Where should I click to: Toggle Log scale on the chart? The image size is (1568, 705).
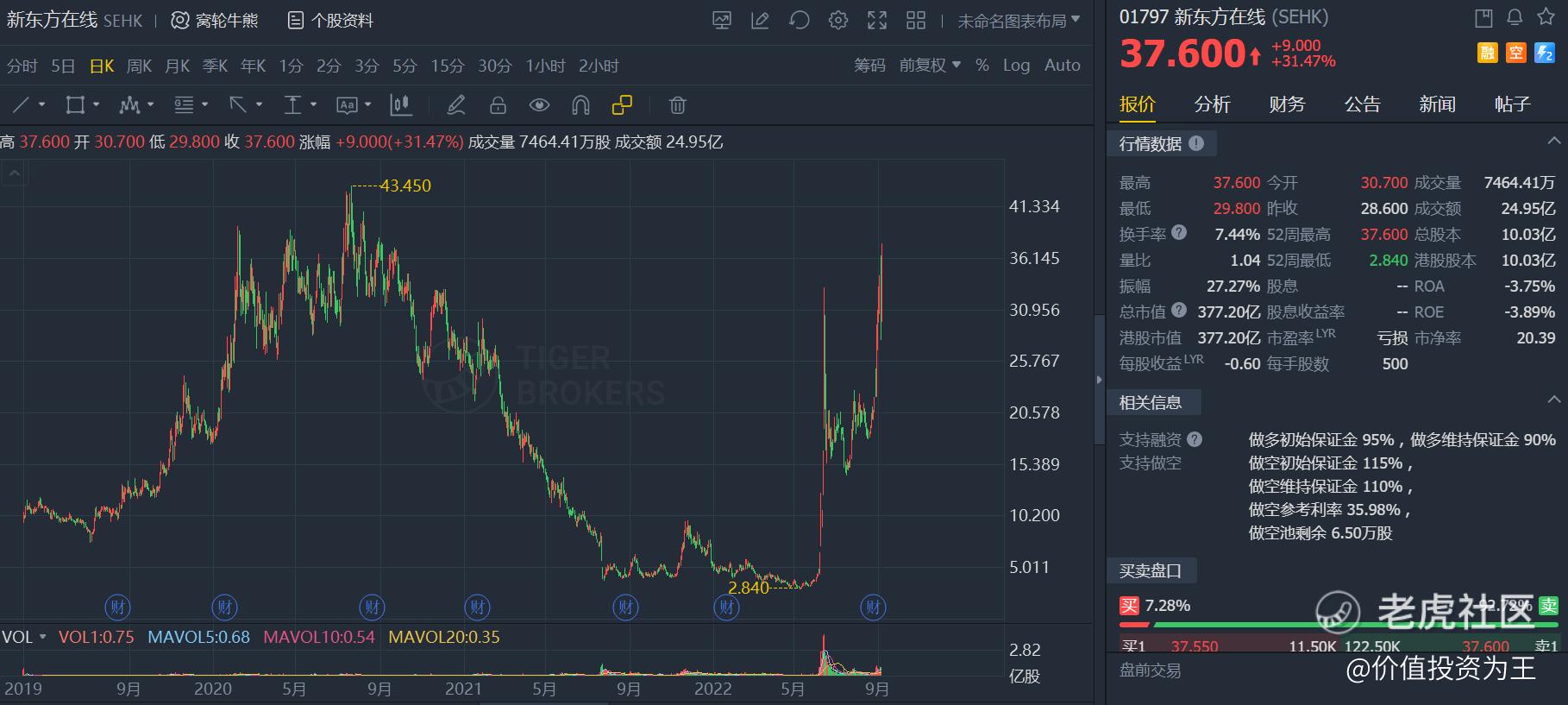(1016, 66)
